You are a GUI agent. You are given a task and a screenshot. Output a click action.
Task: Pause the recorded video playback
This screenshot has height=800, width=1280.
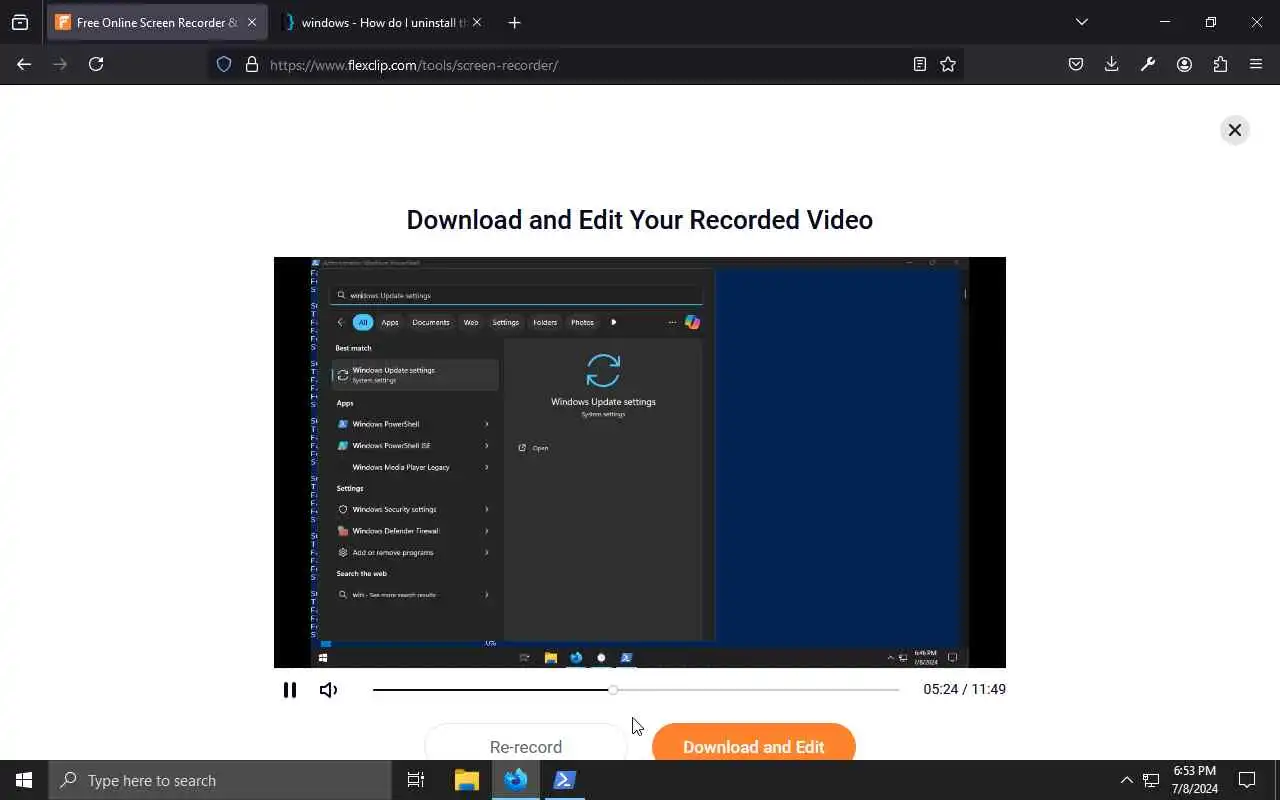290,690
